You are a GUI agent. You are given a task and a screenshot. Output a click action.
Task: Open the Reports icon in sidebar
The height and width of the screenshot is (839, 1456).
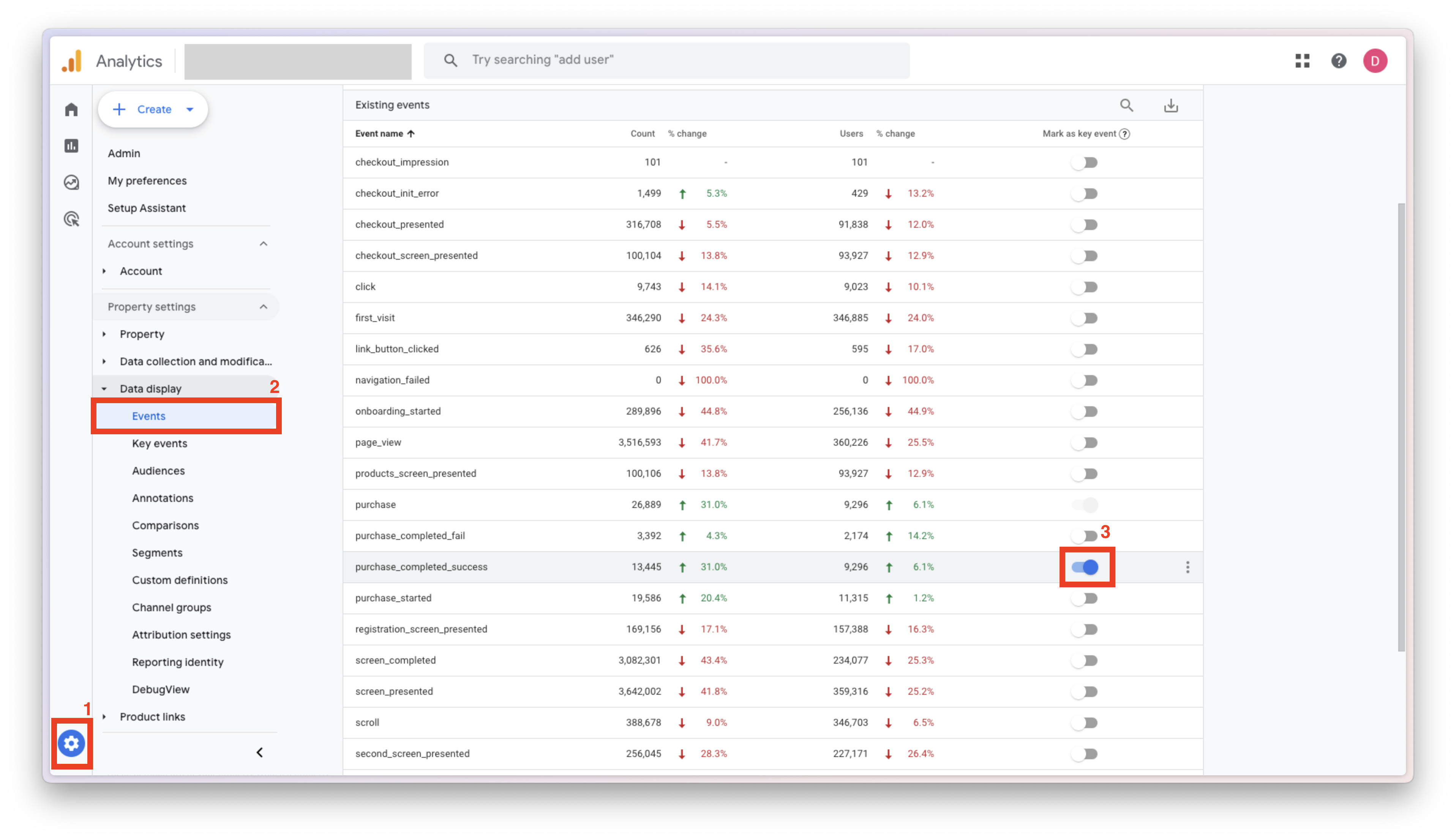[71, 146]
